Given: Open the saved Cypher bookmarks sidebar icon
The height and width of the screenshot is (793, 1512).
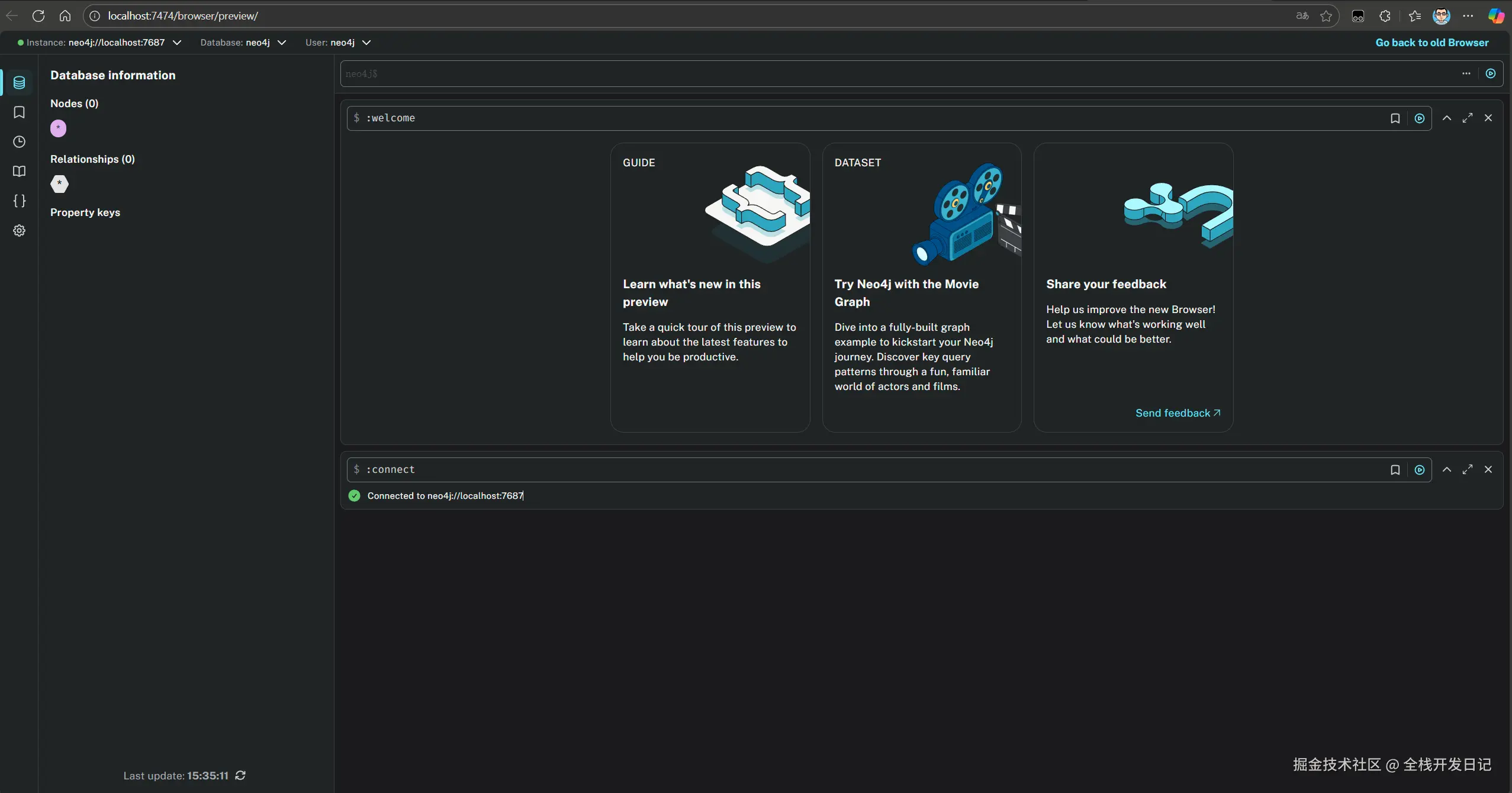Looking at the screenshot, I should pos(19,112).
